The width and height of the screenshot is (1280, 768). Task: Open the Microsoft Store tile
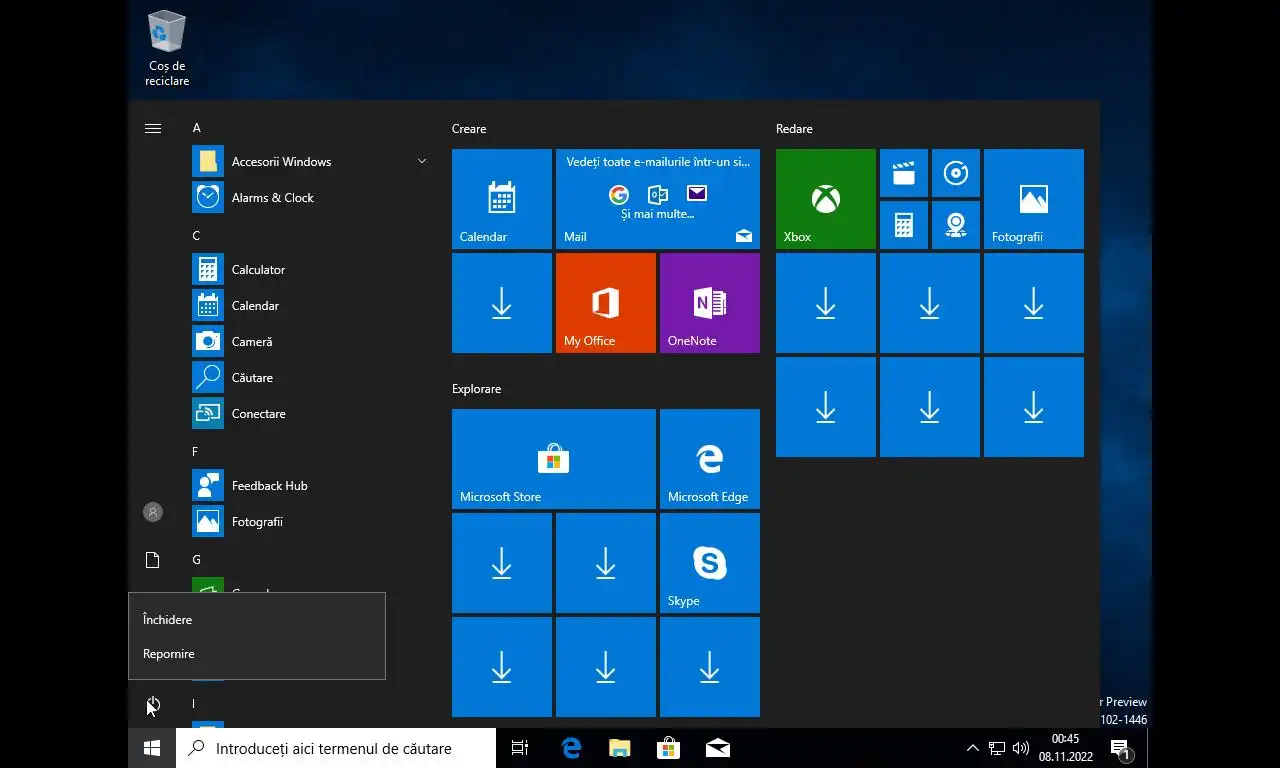[554, 459]
